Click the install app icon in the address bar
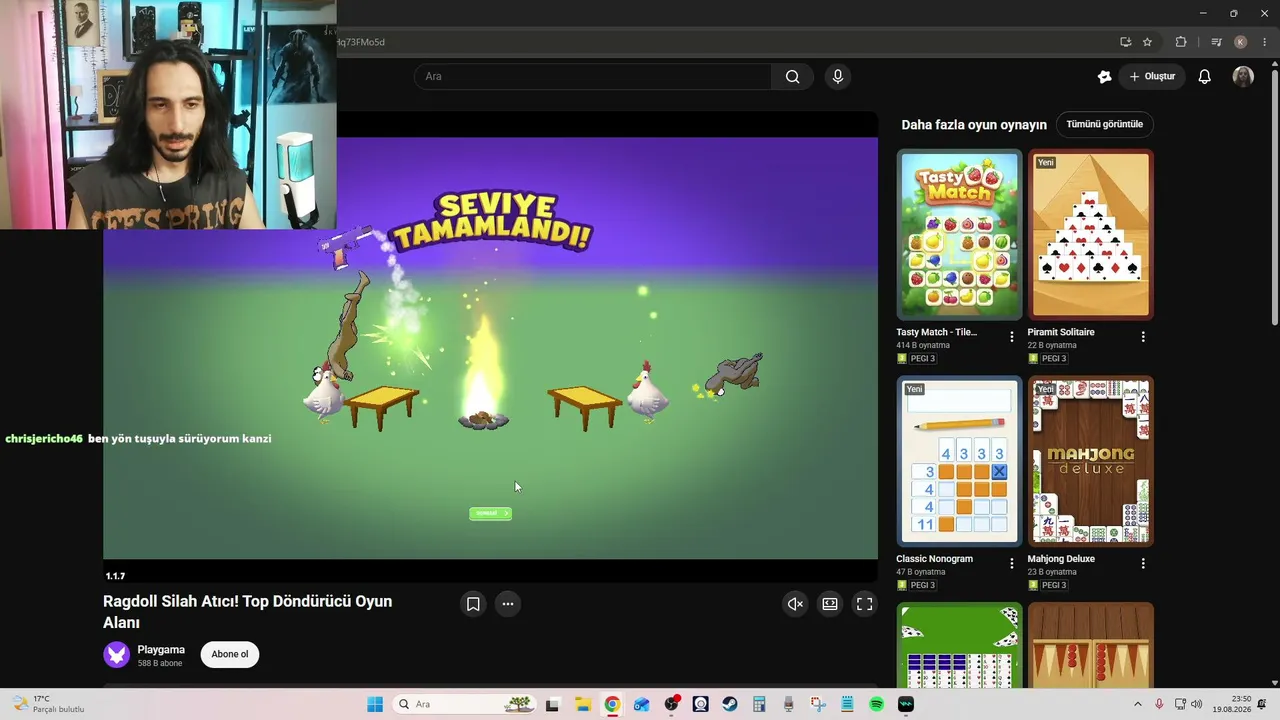Screen dimensions: 1280x720 point(1125,42)
